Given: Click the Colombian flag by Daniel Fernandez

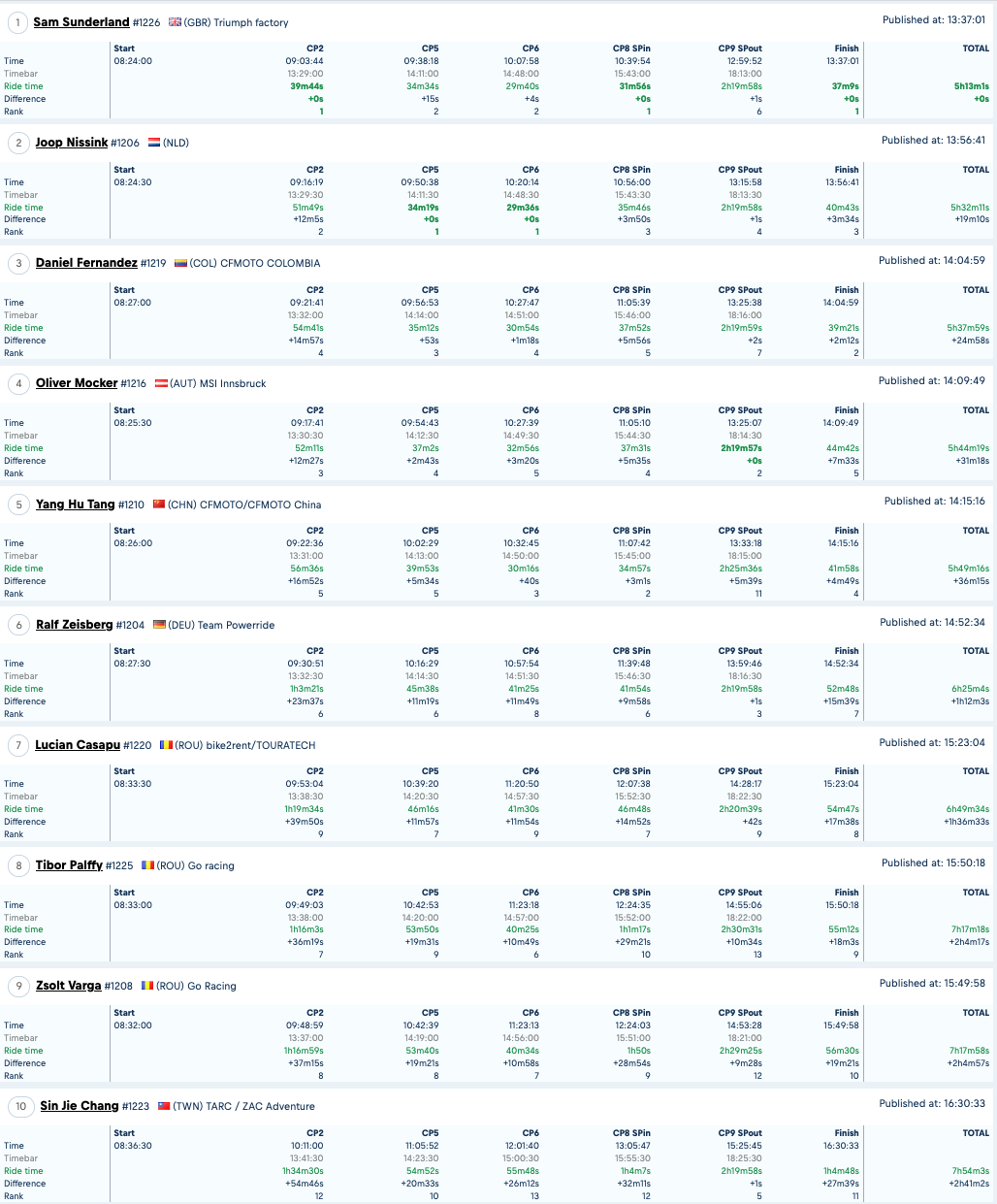Looking at the screenshot, I should (180, 263).
